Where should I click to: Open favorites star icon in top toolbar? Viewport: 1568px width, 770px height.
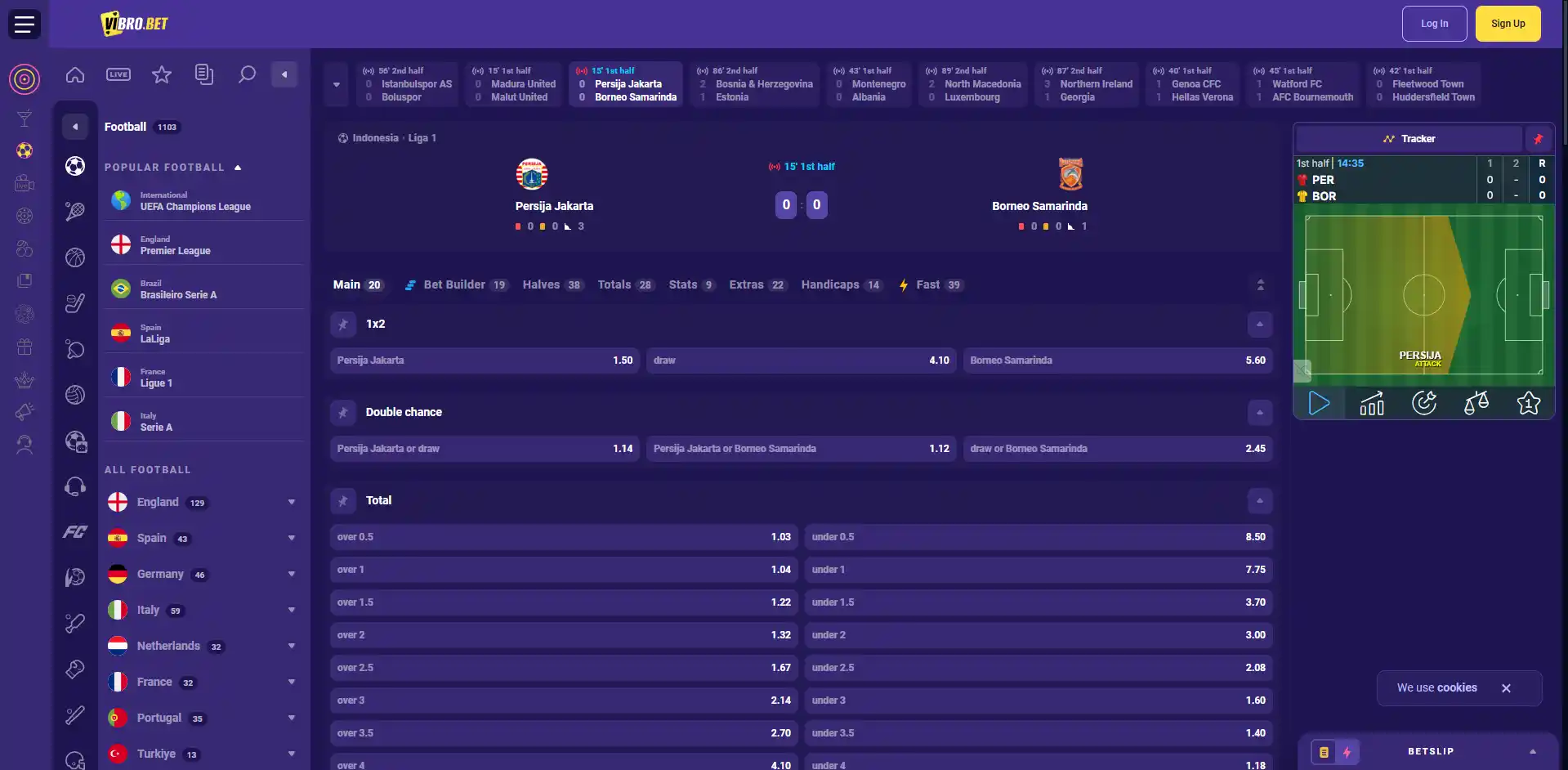point(162,74)
